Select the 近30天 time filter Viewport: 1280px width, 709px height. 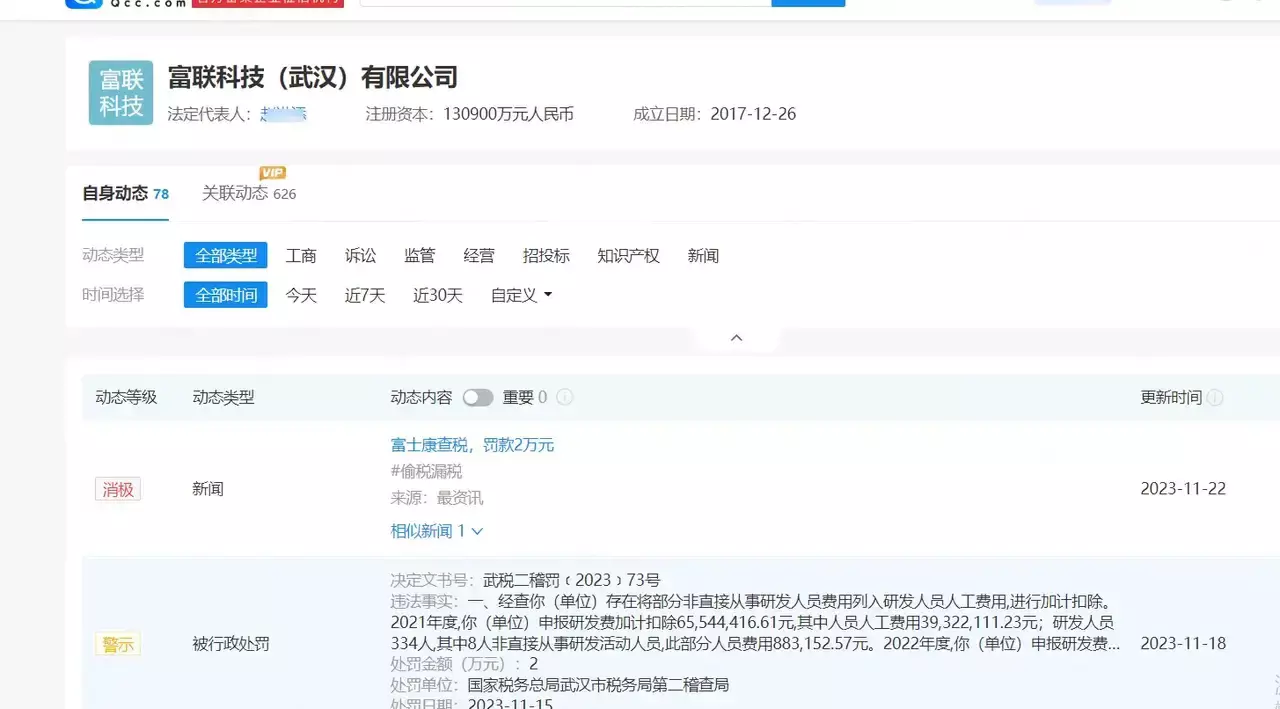(437, 295)
